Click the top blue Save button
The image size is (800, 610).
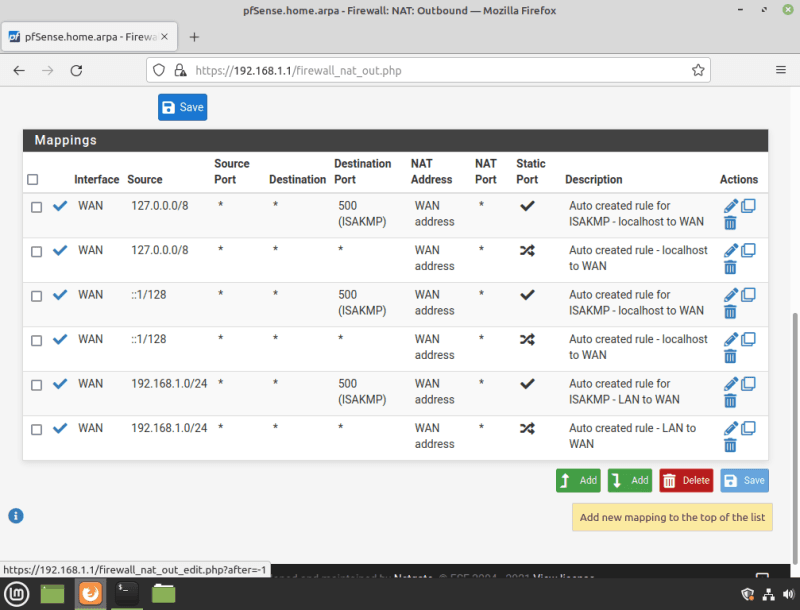click(182, 107)
